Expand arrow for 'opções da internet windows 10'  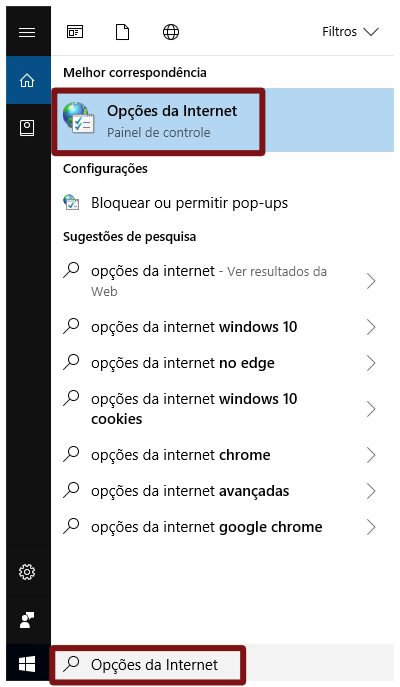pos(371,327)
